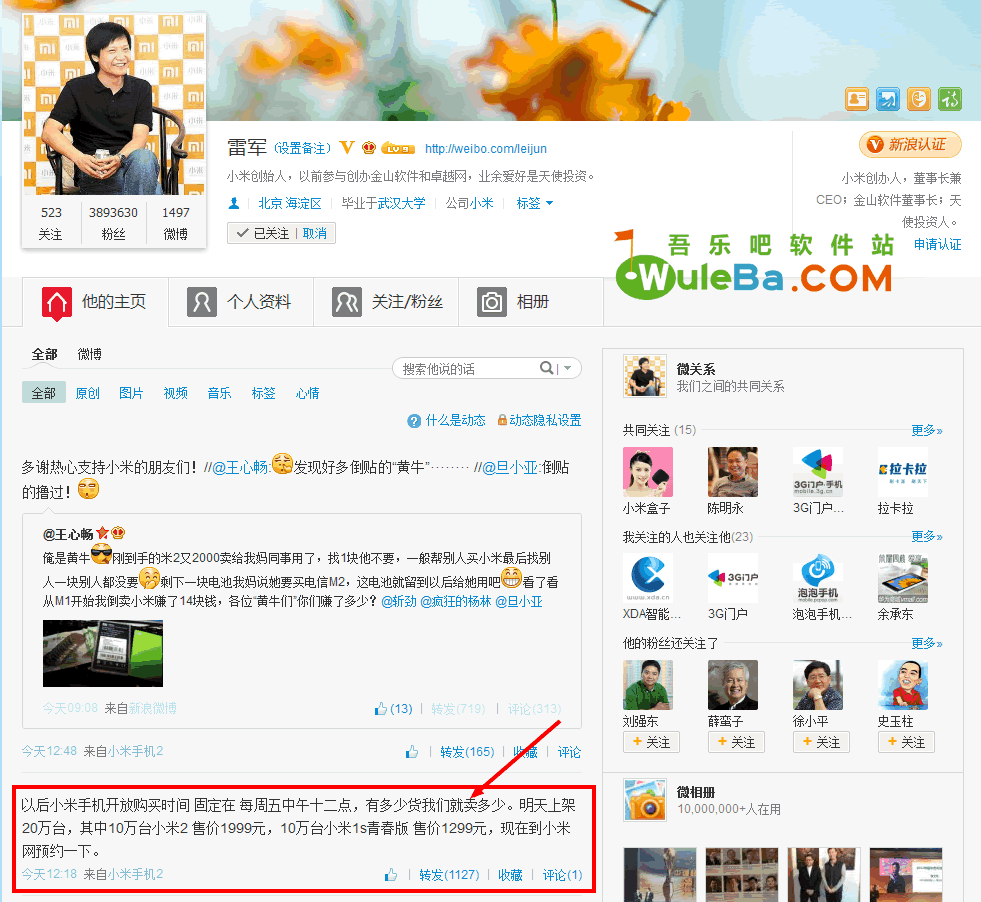Viewport: 981px width, 902px height.
Task: Click the @旦小亚 mention in the quoted post
Action: (x=519, y=602)
